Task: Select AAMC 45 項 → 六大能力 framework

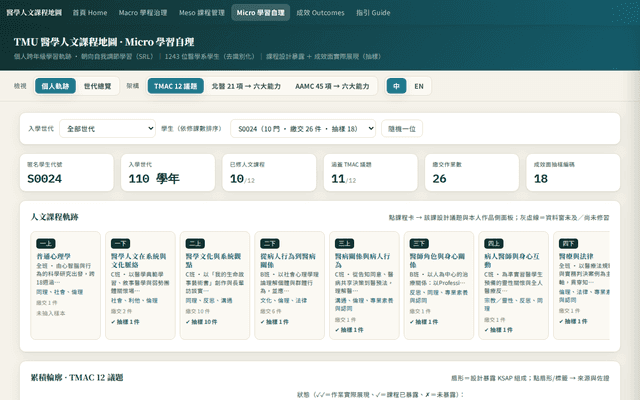Action: [332, 86]
